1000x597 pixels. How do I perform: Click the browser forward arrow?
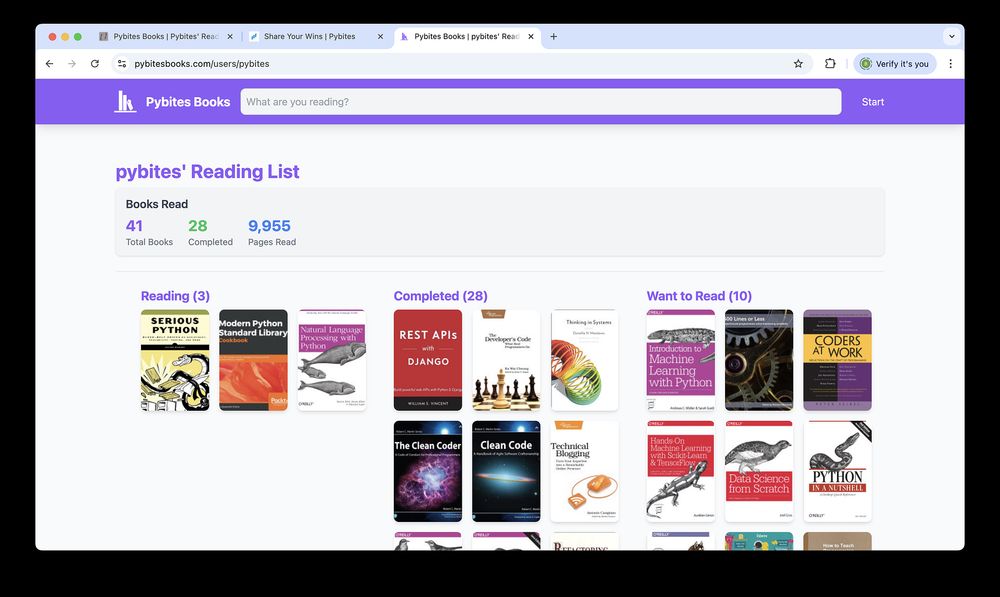(x=72, y=64)
